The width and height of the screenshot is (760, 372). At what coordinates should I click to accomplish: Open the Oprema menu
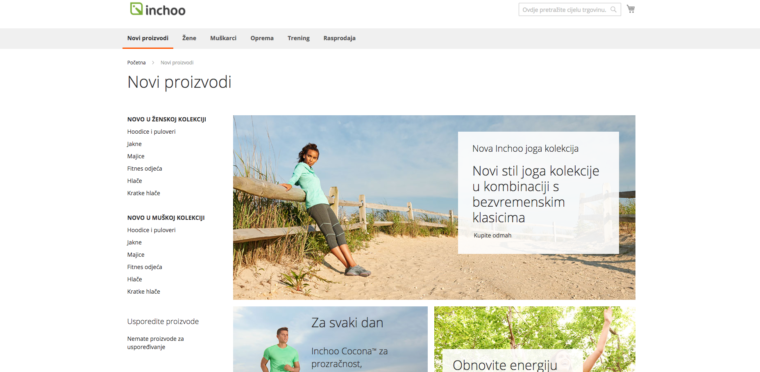point(262,38)
